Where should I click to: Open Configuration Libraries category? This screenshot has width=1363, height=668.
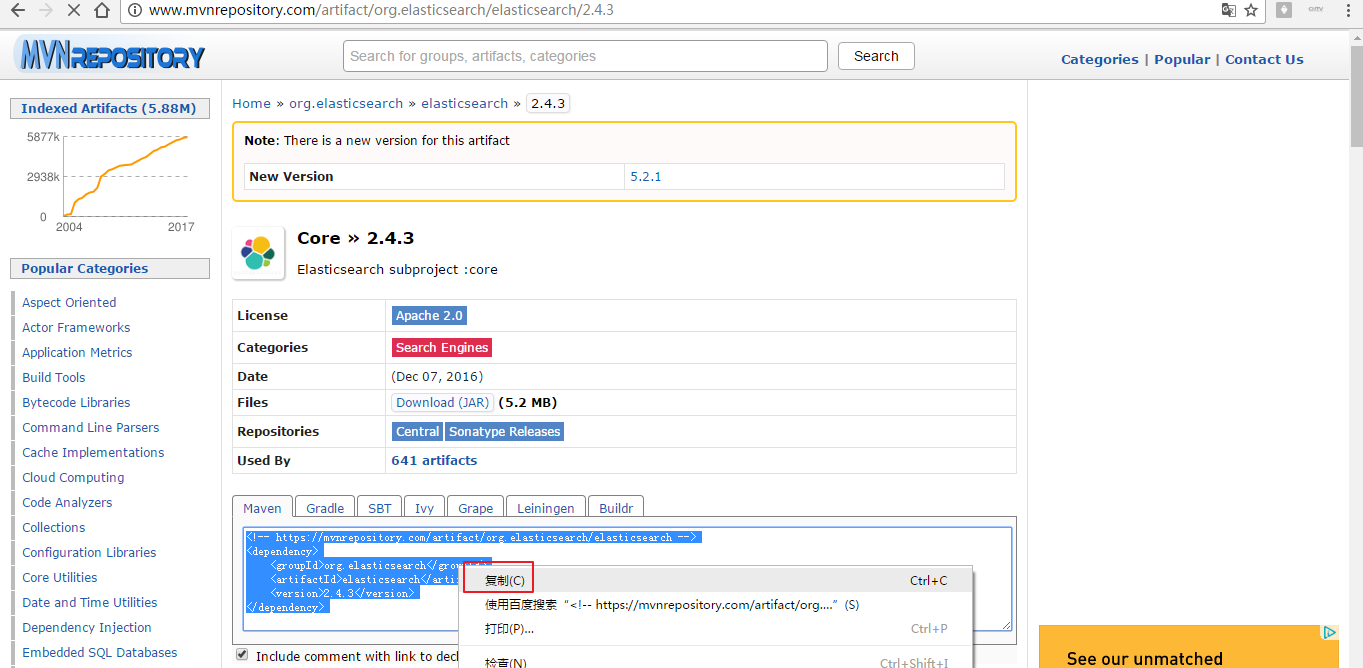pyautogui.click(x=89, y=552)
